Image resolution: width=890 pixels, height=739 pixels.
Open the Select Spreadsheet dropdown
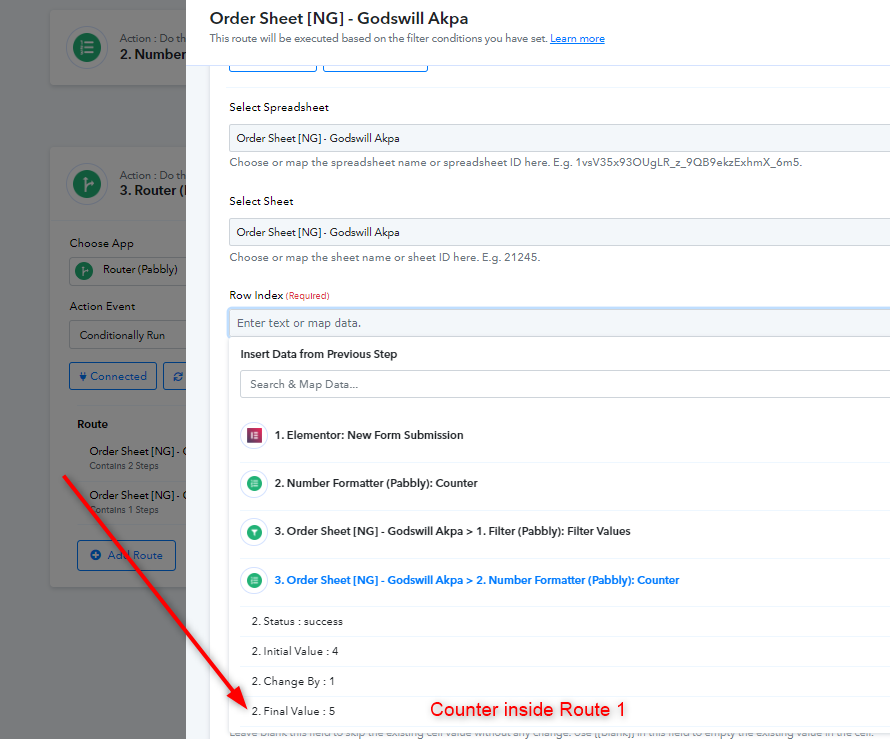559,138
